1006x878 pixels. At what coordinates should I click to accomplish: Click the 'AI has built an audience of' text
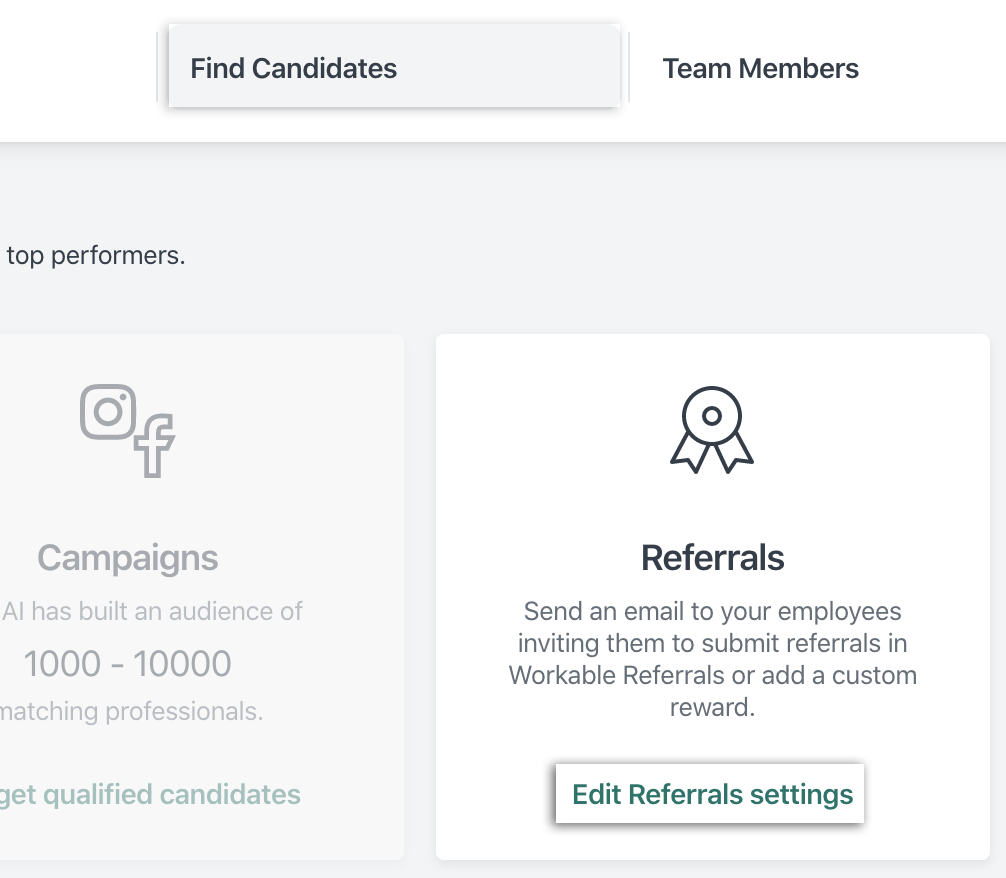tap(152, 611)
